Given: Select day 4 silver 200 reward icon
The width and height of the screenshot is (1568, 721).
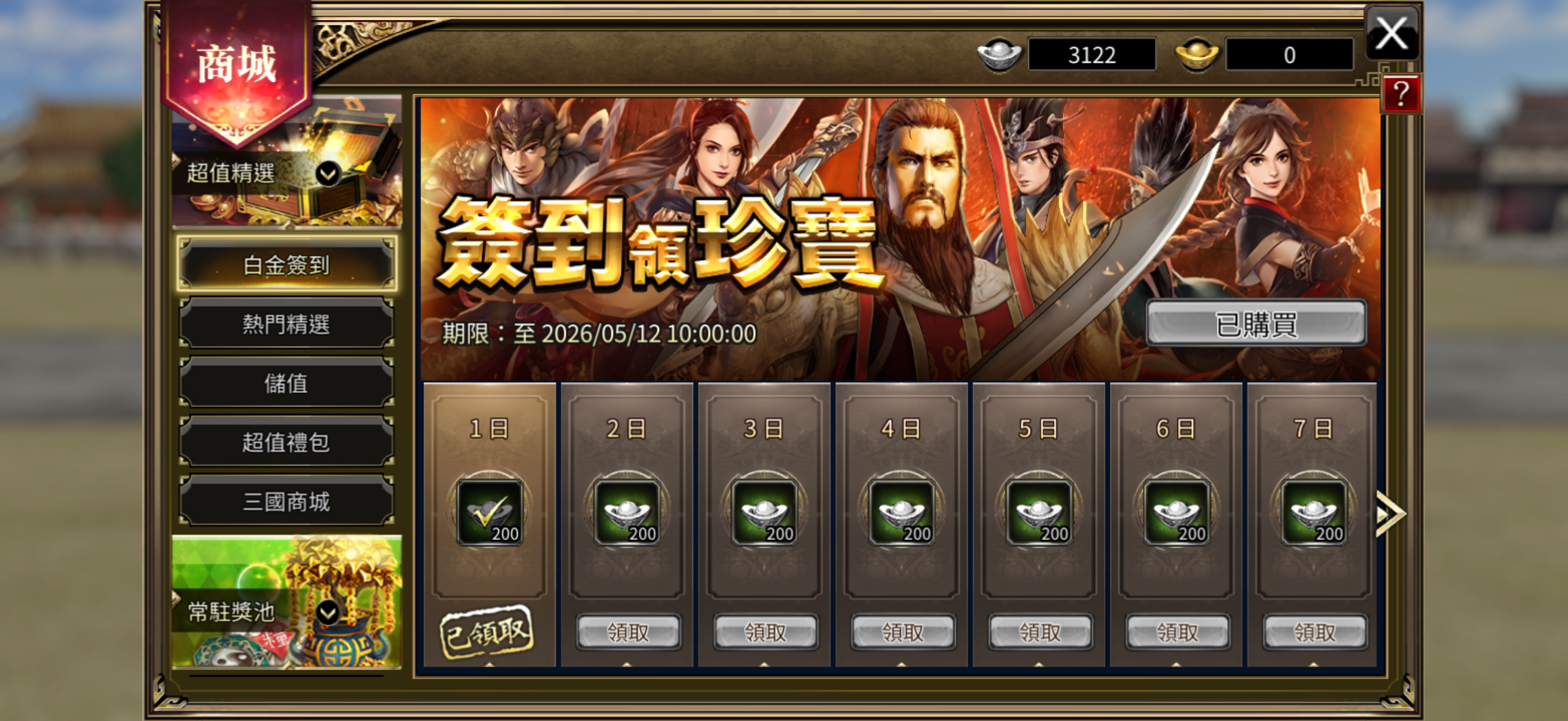Looking at the screenshot, I should [901, 512].
